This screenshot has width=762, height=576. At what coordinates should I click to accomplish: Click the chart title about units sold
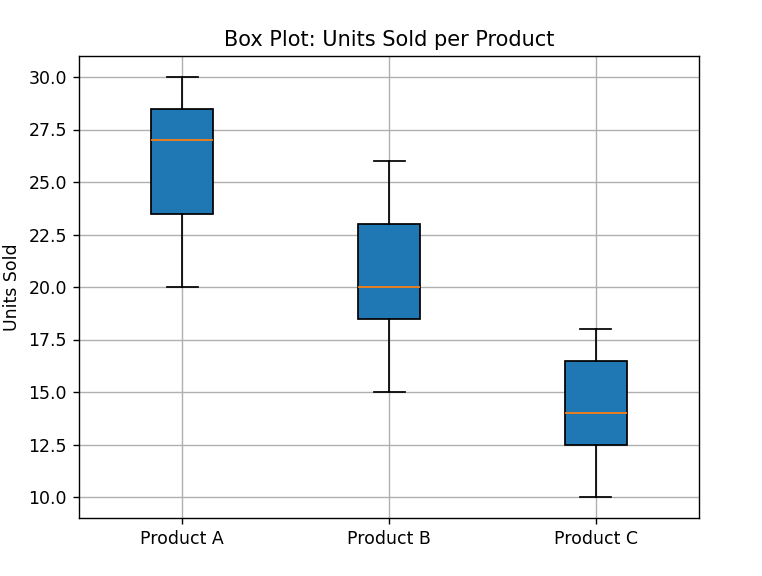pyautogui.click(x=388, y=39)
